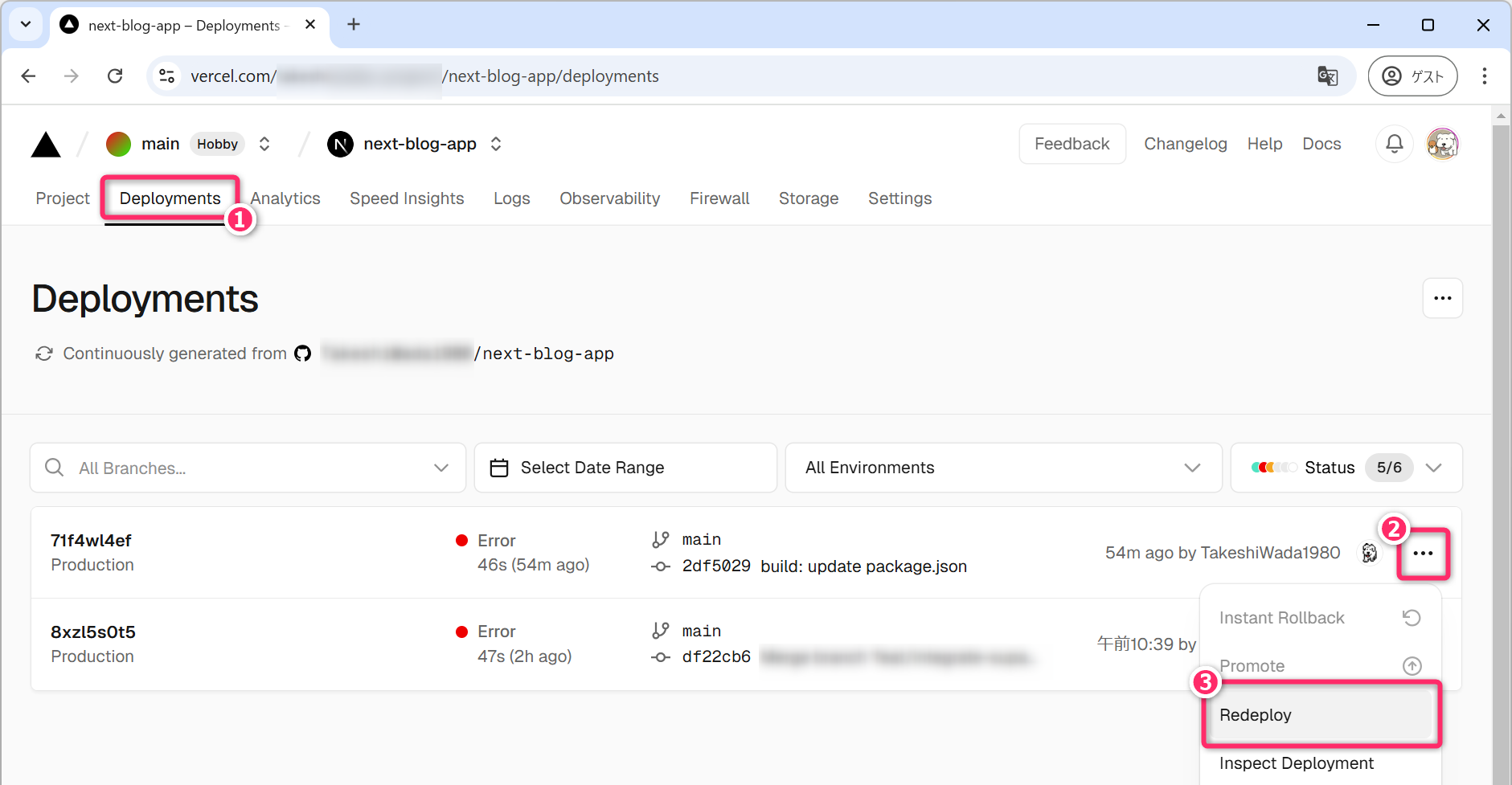This screenshot has height=785, width=1512.
Task: Click the browser reload button
Action: (115, 76)
